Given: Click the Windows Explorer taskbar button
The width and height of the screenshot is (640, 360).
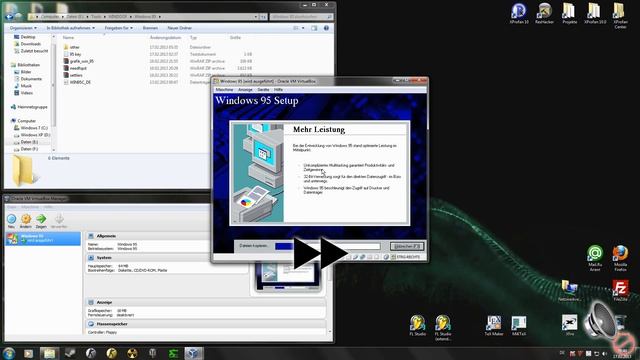Looking at the screenshot, I should 49,353.
